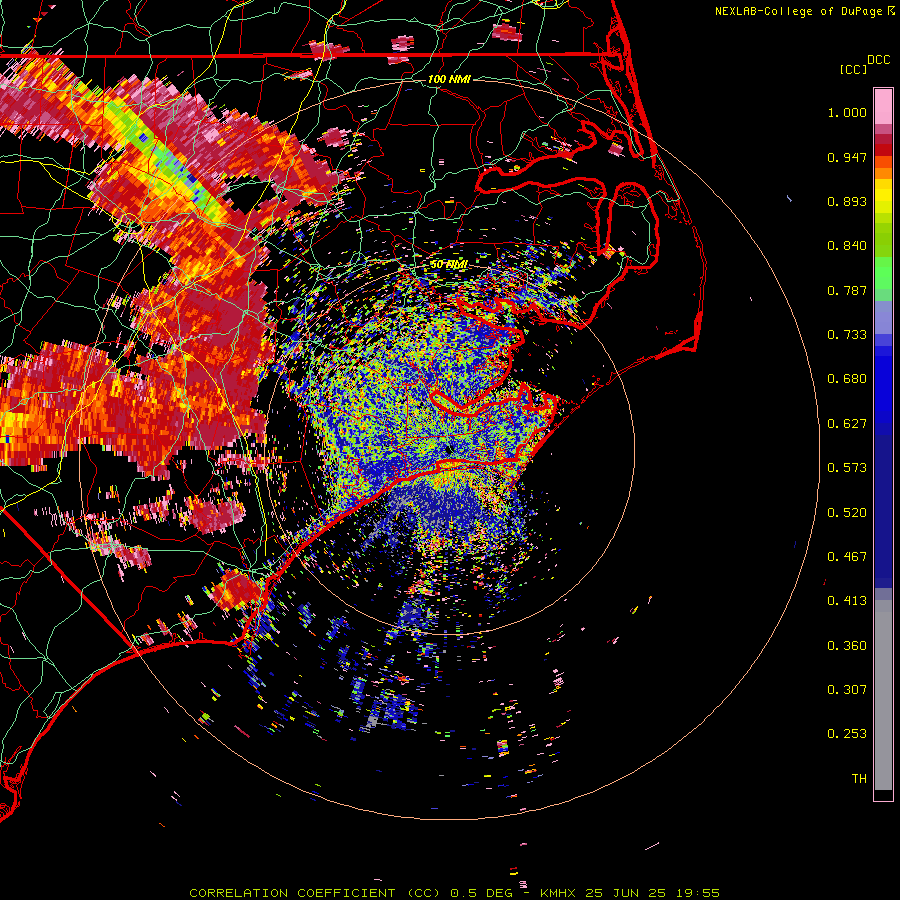
Task: Click the 0.680 scale label
Action: point(847,379)
